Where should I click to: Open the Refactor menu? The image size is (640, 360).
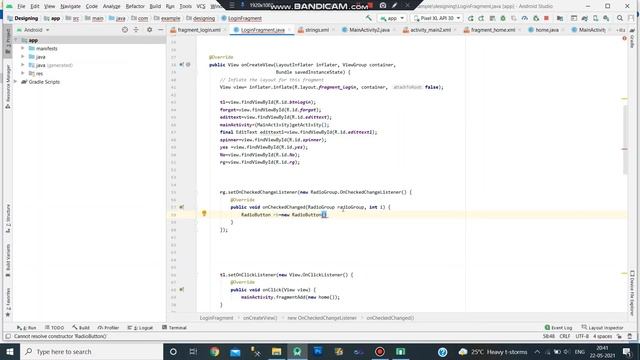pos(135,6)
